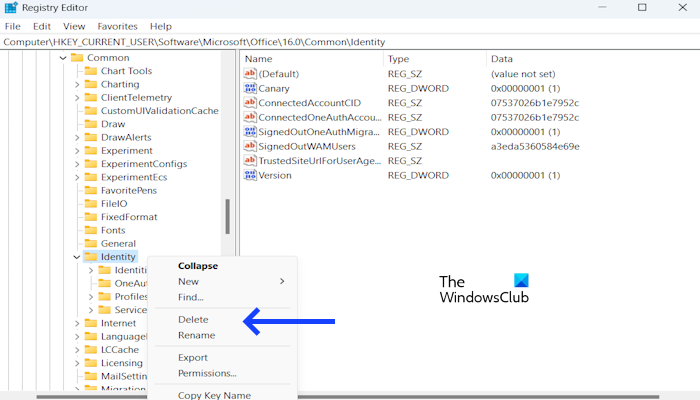Click the FileIO folder icon
Viewport: 700px width, 400px height.
coord(91,204)
